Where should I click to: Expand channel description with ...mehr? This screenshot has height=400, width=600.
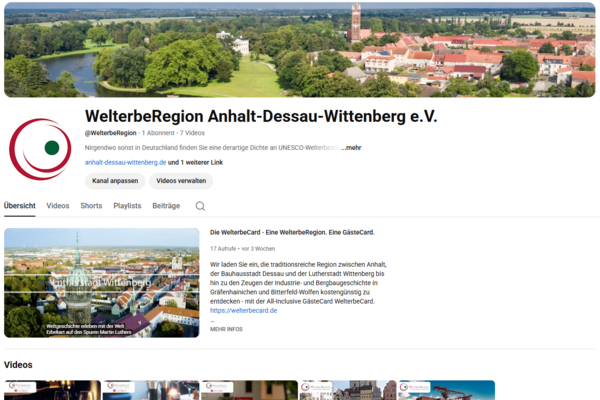(351, 148)
